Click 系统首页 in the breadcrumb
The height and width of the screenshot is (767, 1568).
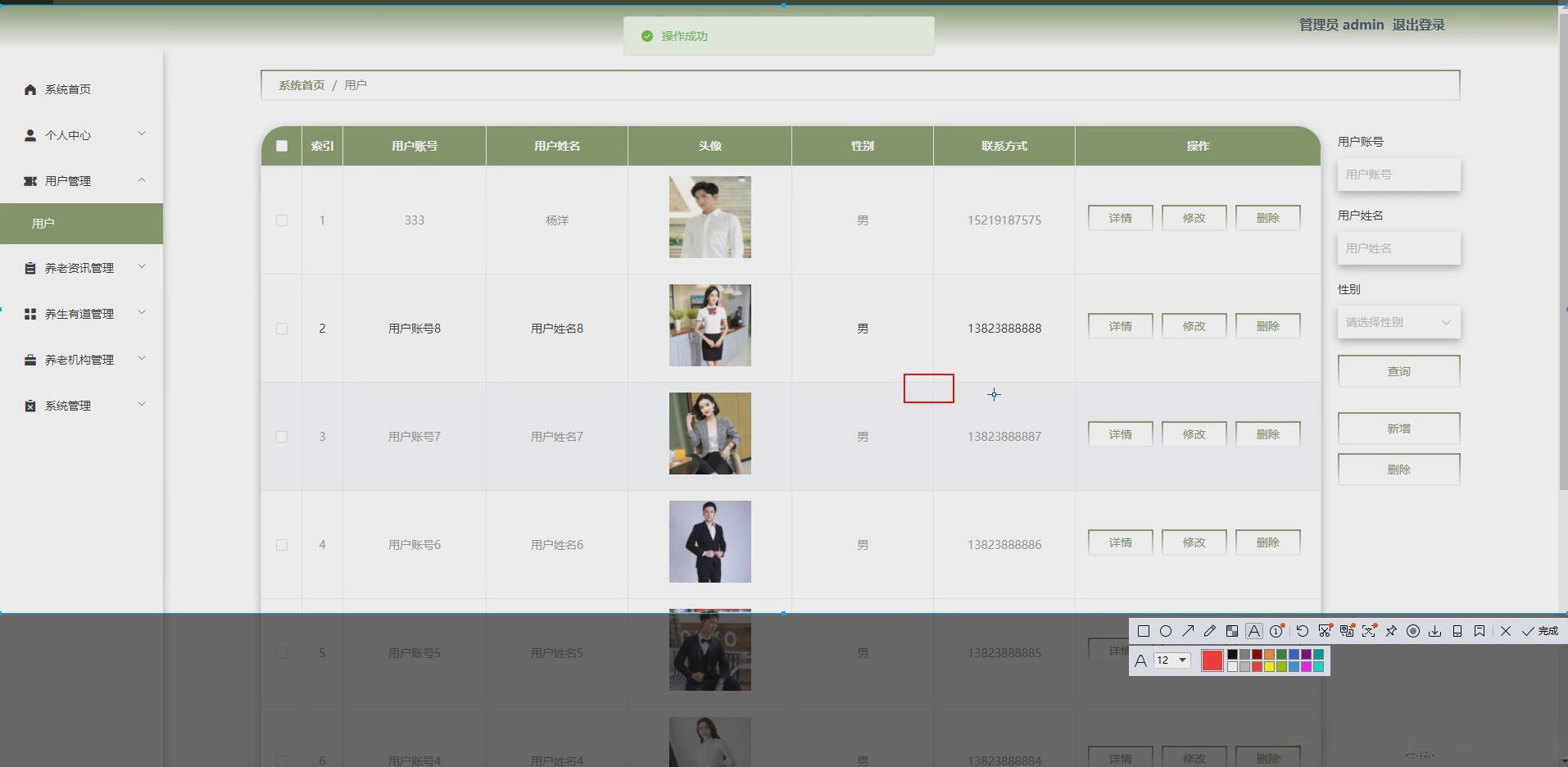point(301,85)
